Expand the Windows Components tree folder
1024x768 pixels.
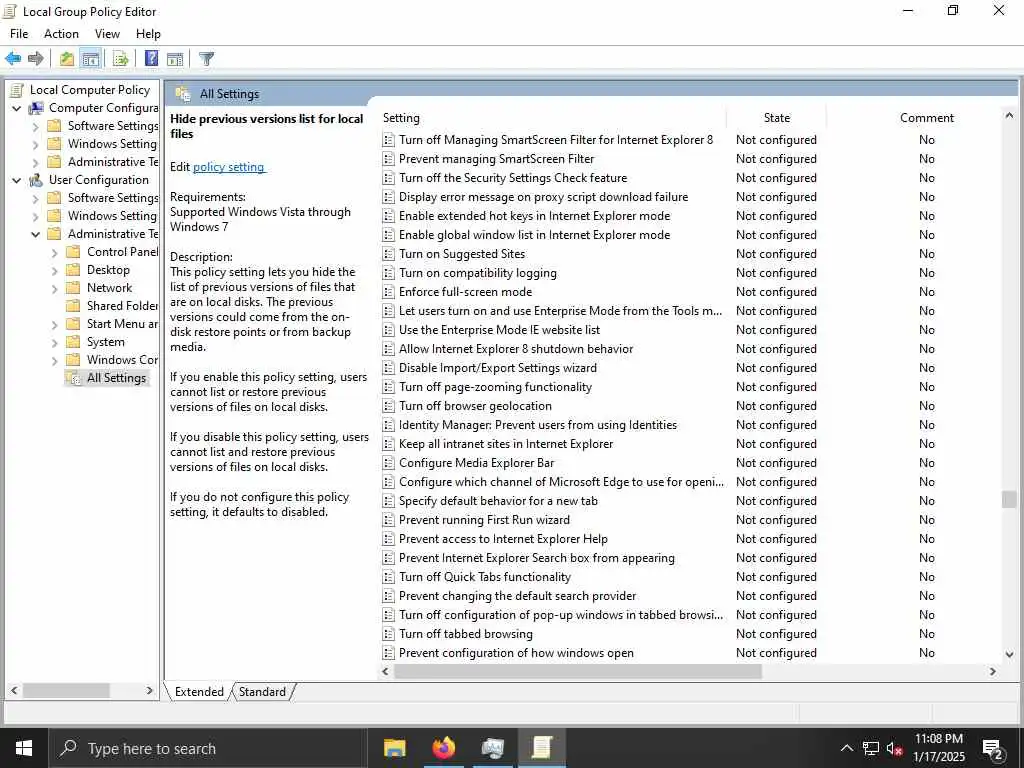tap(55, 360)
